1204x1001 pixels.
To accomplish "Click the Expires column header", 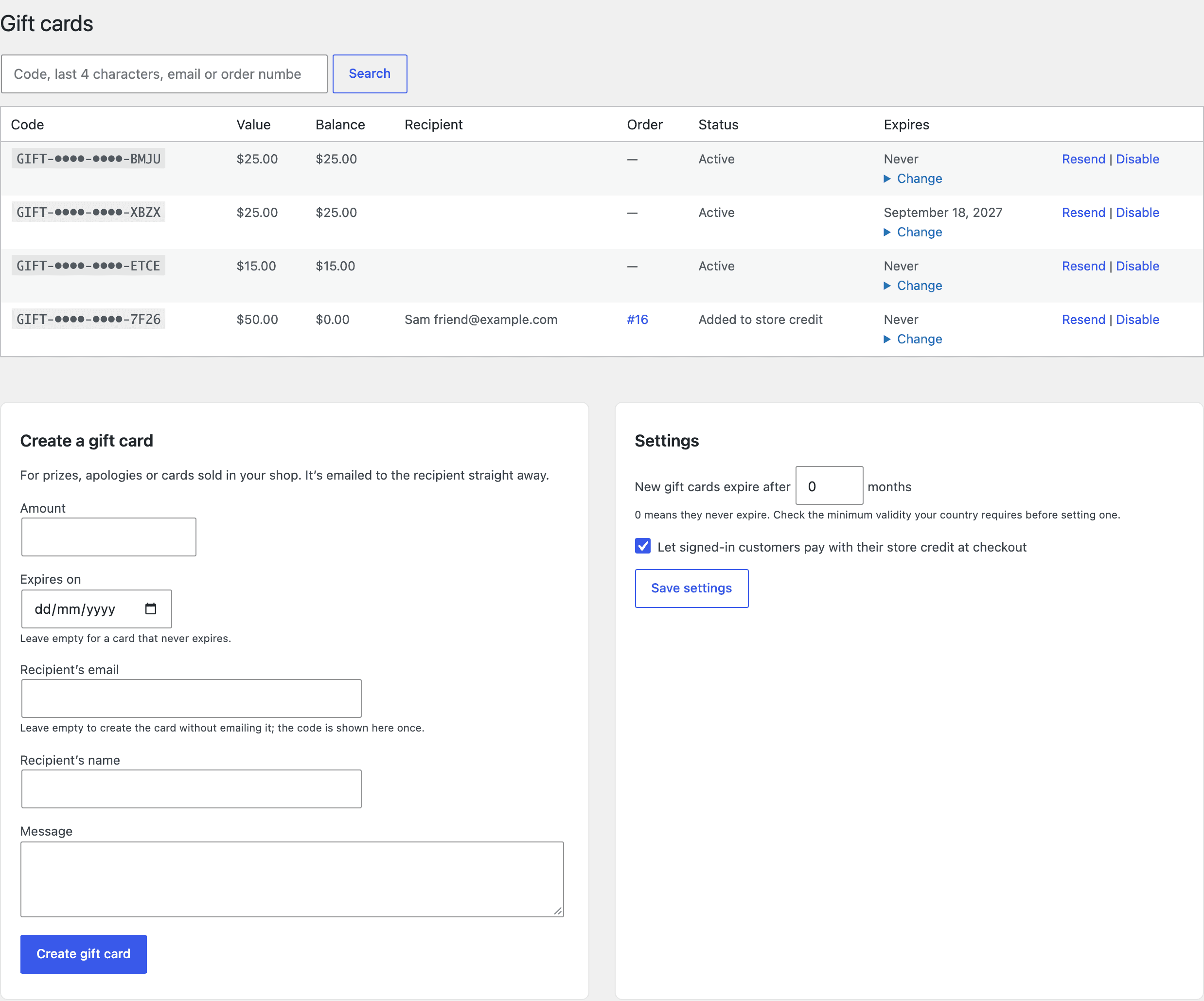I will point(906,125).
